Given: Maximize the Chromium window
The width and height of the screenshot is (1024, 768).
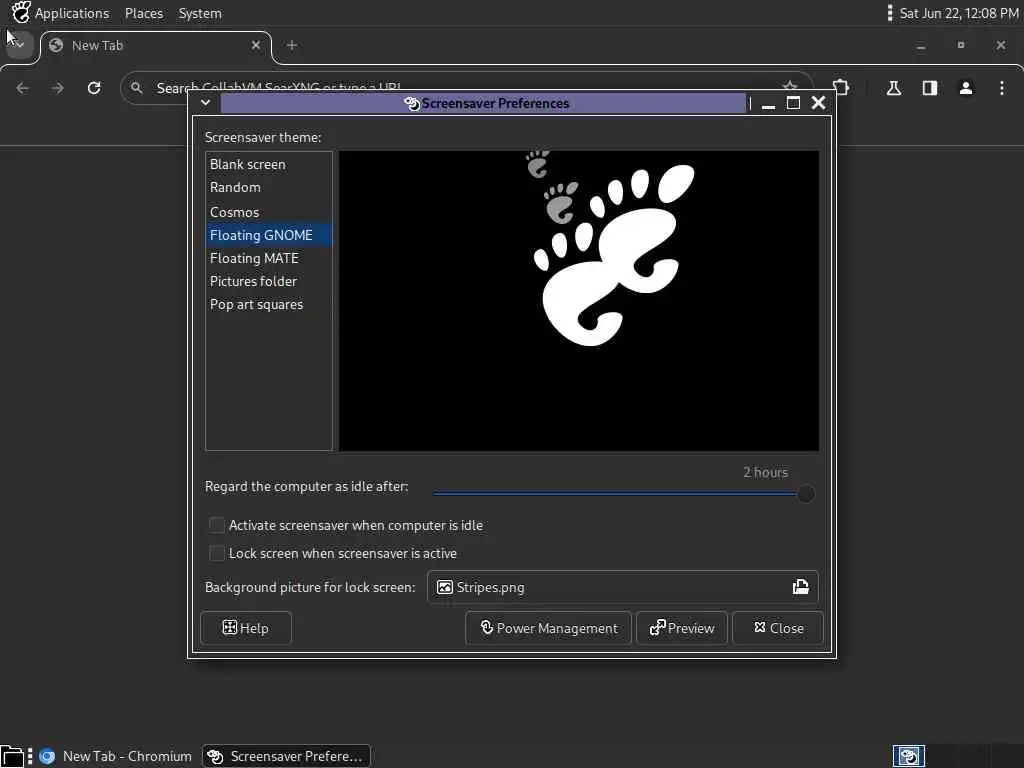Looking at the screenshot, I should coord(961,45).
